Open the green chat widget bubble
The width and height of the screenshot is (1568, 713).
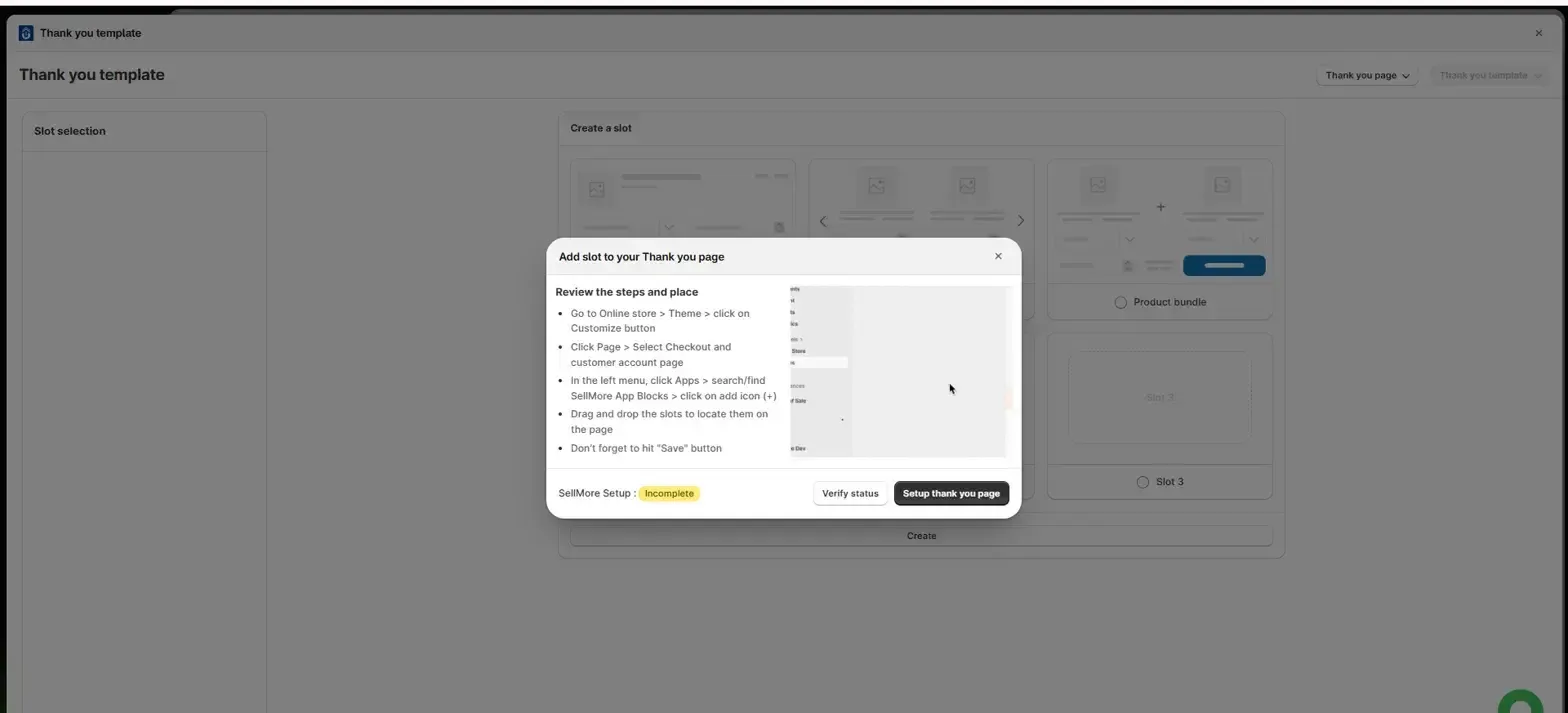pyautogui.click(x=1521, y=701)
